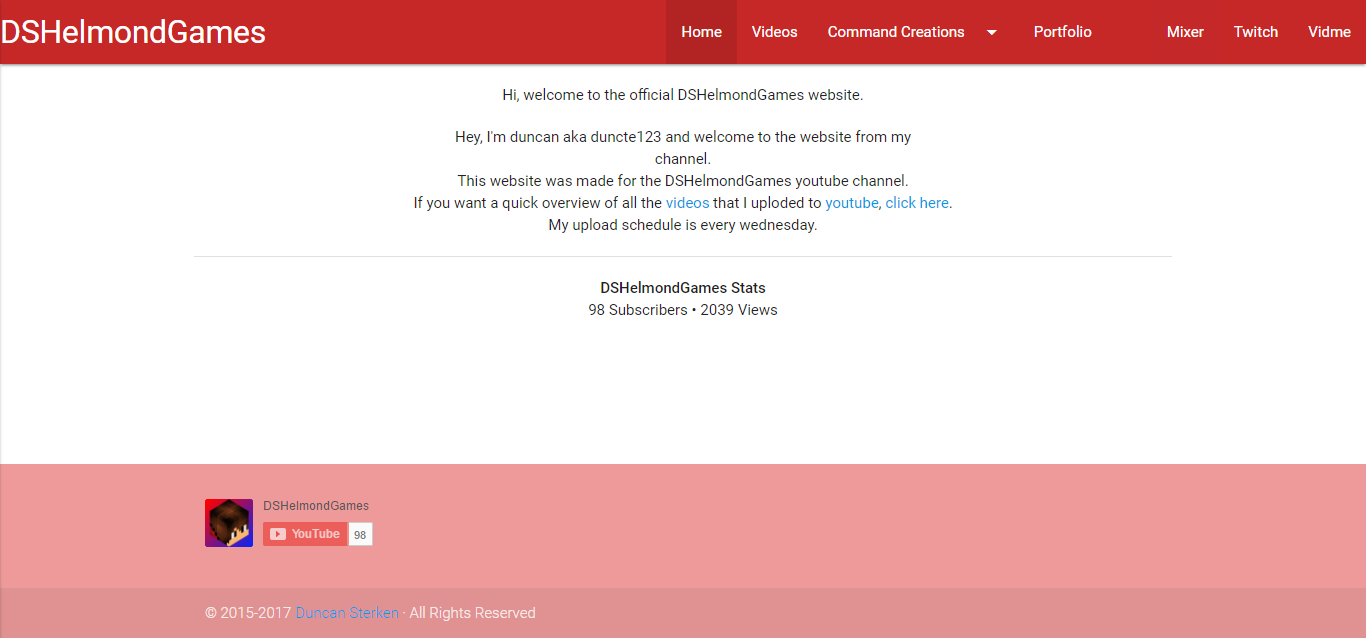Open the Vidme link in navbar

(1329, 32)
